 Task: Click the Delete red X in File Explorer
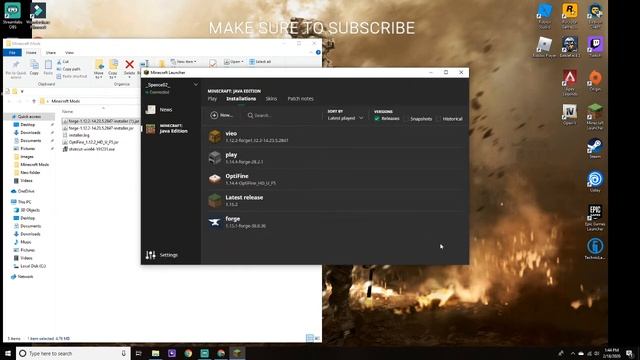pyautogui.click(x=129, y=64)
